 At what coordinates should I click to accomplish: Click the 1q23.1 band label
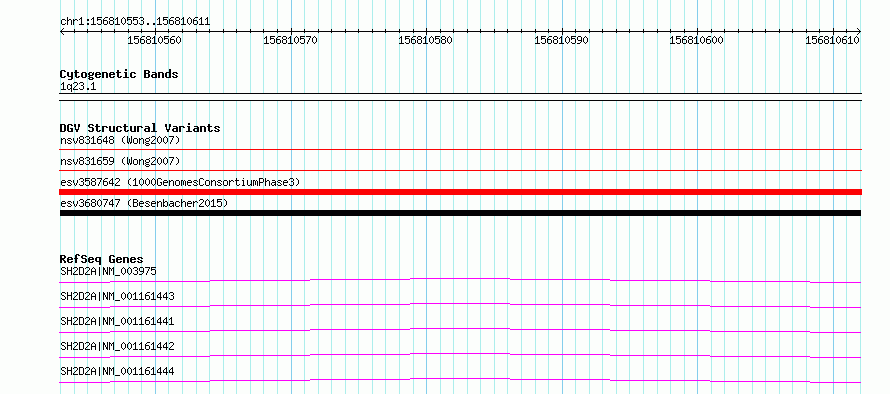pos(74,87)
